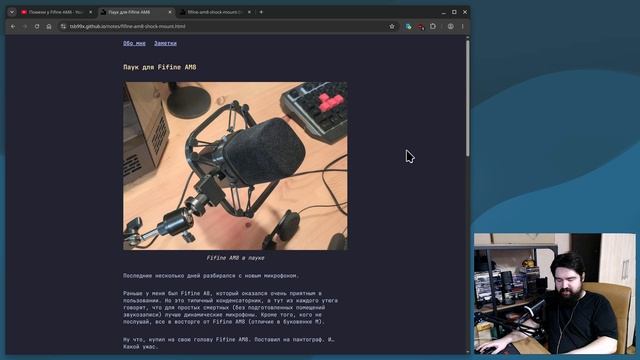Open the 'Заметки' link
The image size is (640, 360).
click(x=165, y=43)
